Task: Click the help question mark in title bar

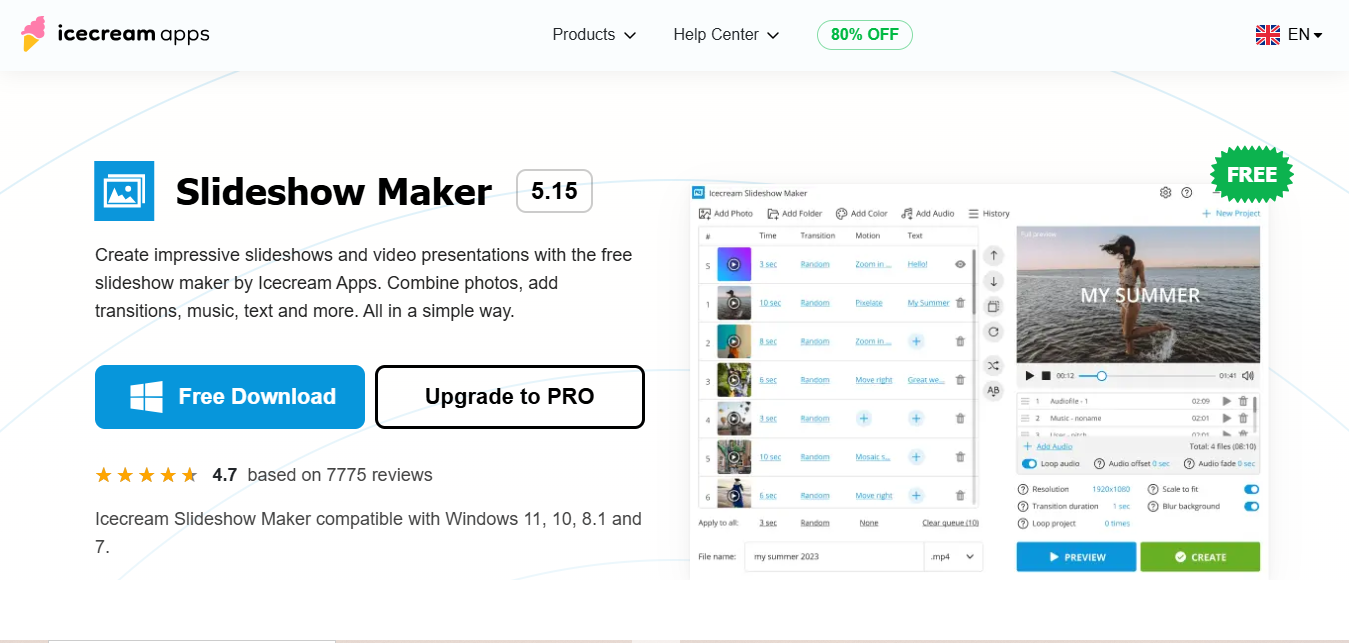Action: tap(1187, 192)
